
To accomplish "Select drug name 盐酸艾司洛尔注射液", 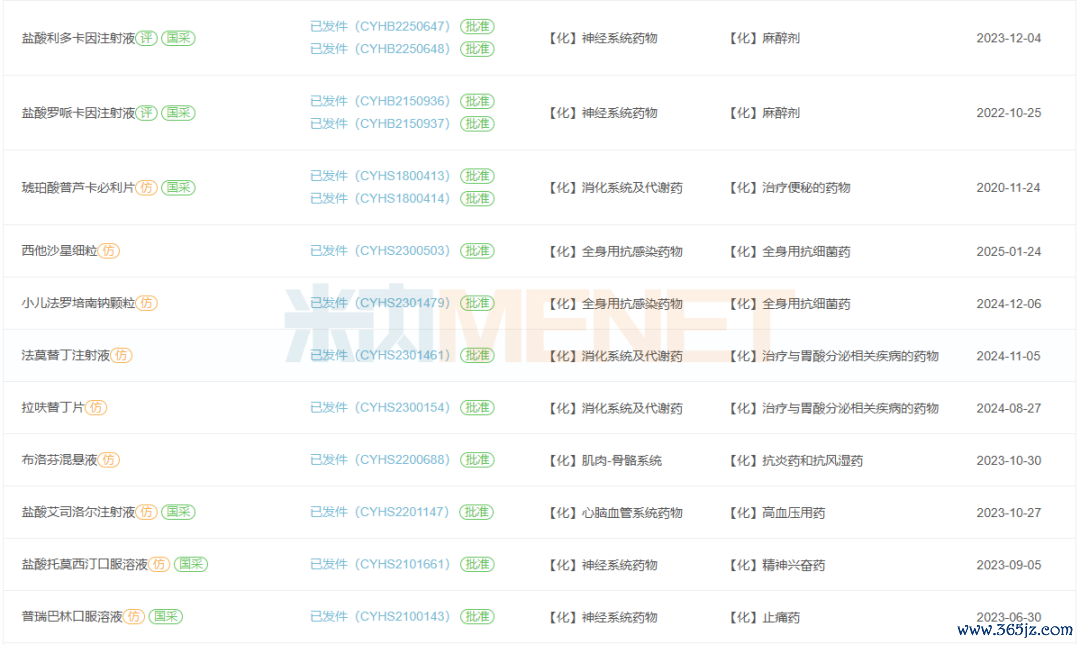I will click(x=79, y=512).
